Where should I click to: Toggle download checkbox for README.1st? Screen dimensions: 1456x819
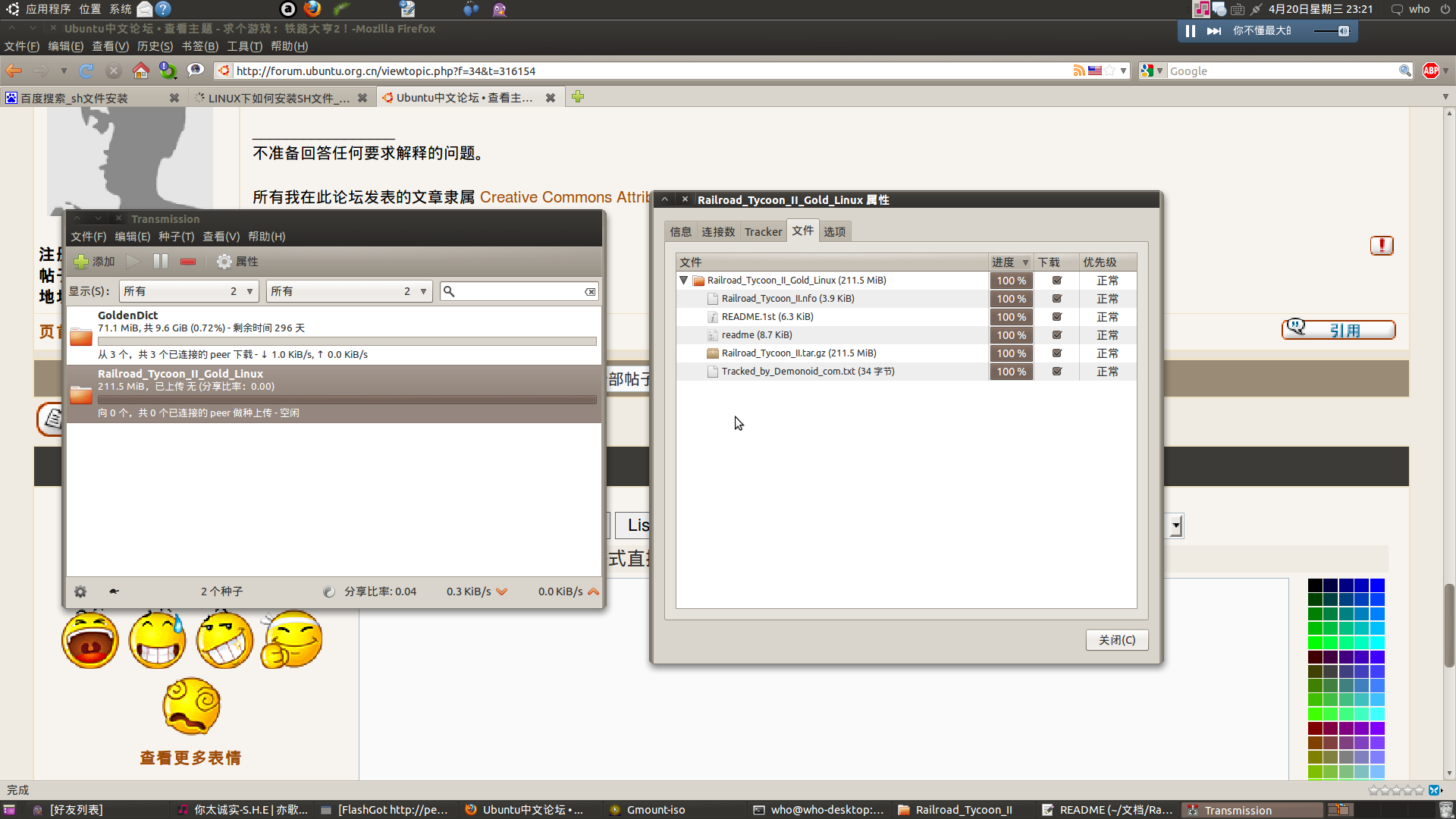(1057, 317)
